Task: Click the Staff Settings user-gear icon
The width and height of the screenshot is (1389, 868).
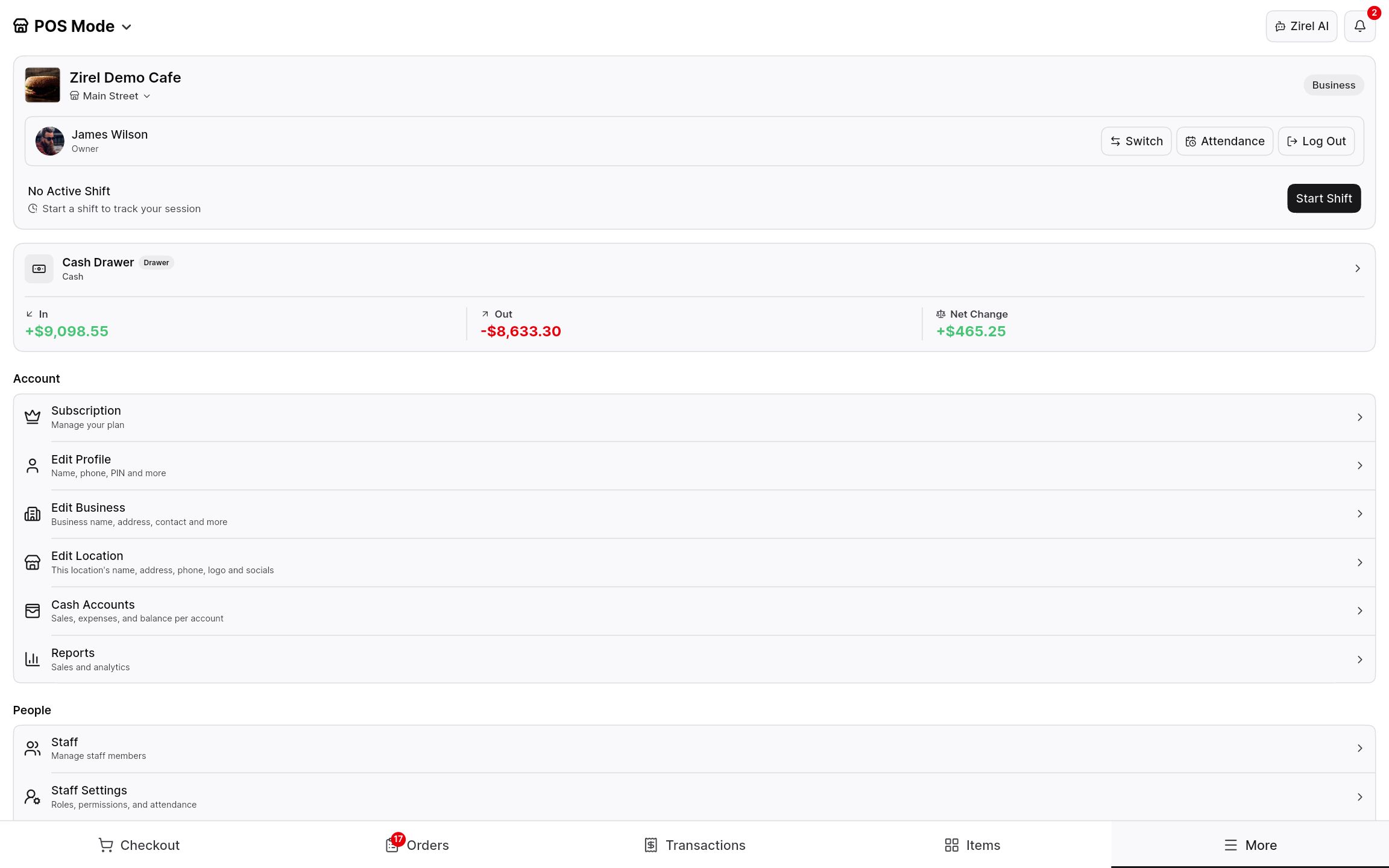Action: pyautogui.click(x=33, y=797)
